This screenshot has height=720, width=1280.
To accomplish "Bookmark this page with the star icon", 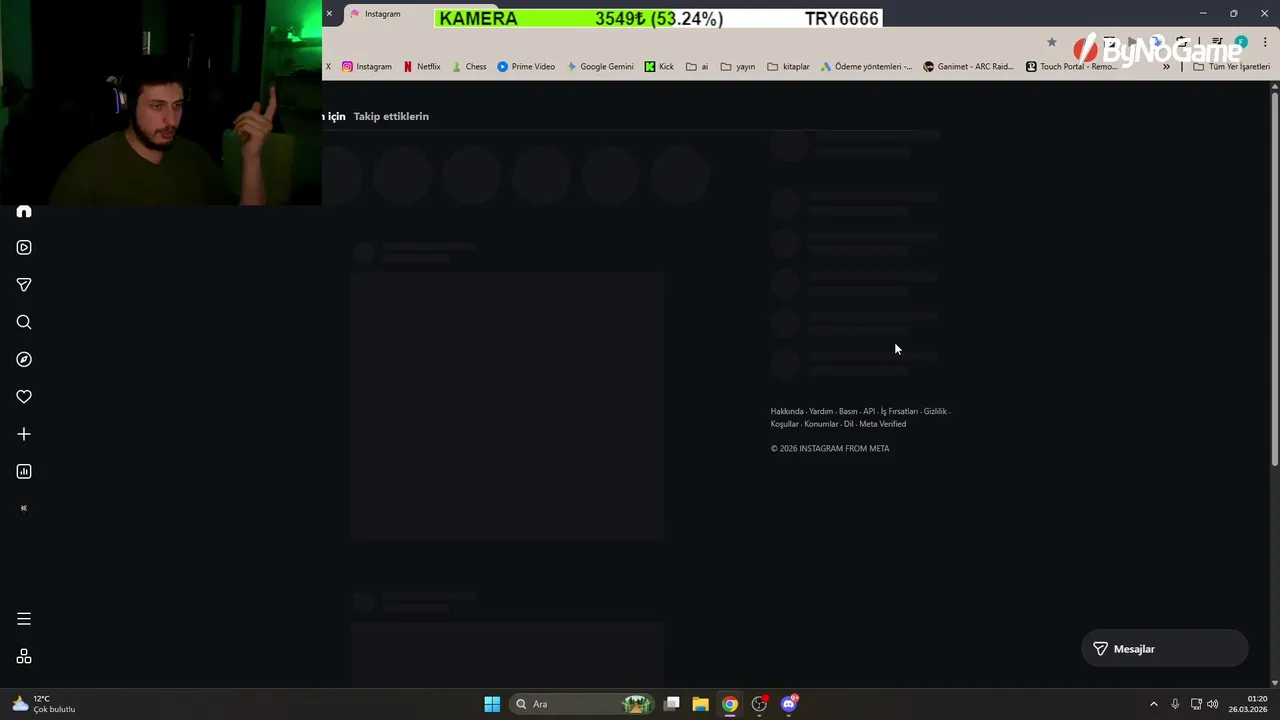I will [1051, 42].
